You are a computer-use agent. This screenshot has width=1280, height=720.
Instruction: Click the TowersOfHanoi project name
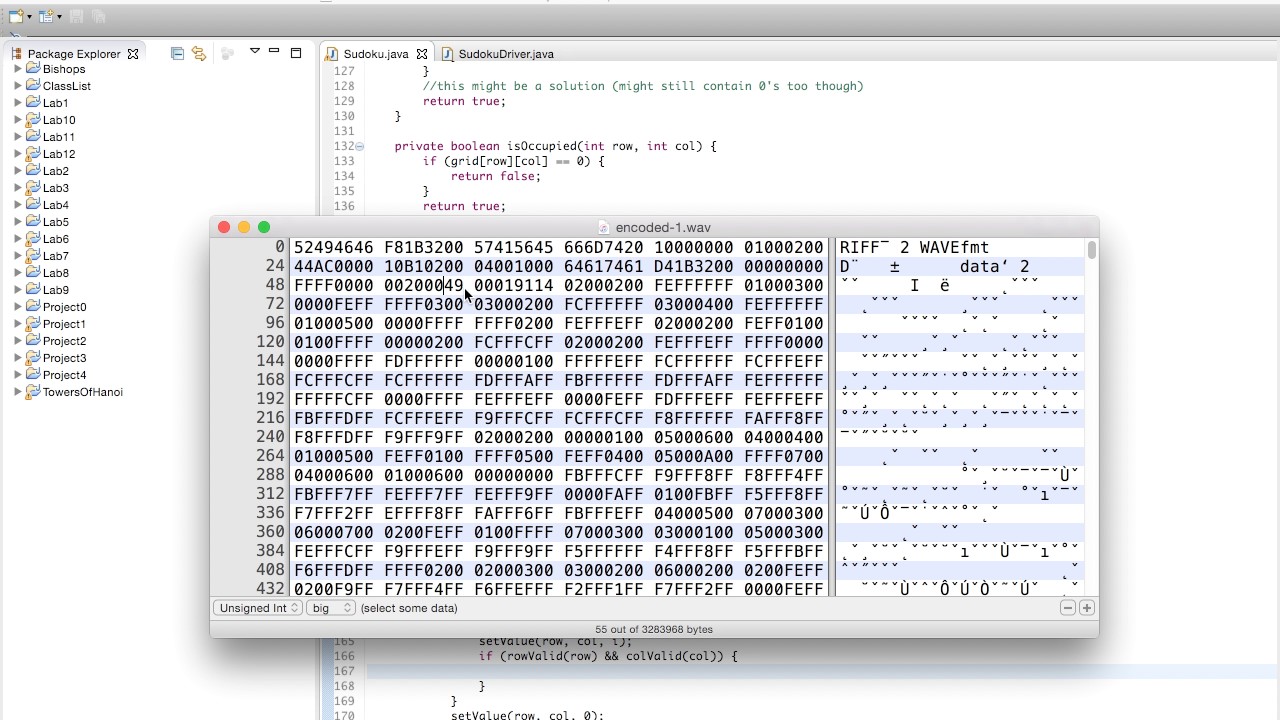(83, 392)
